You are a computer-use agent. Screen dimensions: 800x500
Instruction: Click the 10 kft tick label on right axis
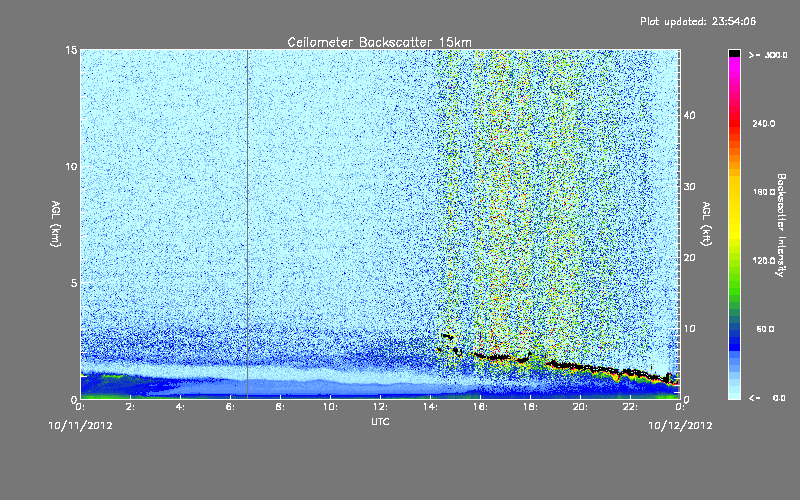[689, 329]
